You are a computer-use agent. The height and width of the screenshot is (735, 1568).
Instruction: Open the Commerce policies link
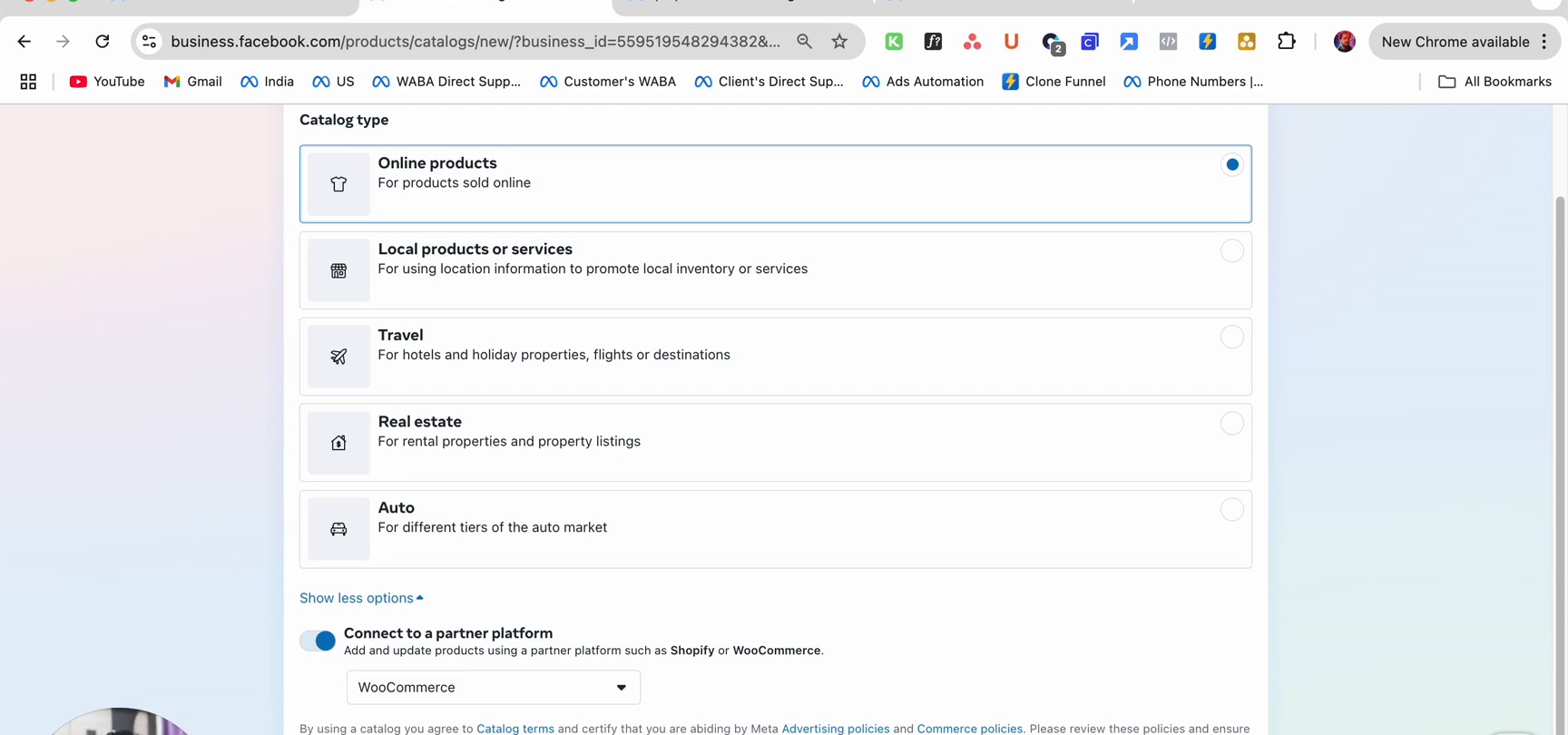click(969, 729)
